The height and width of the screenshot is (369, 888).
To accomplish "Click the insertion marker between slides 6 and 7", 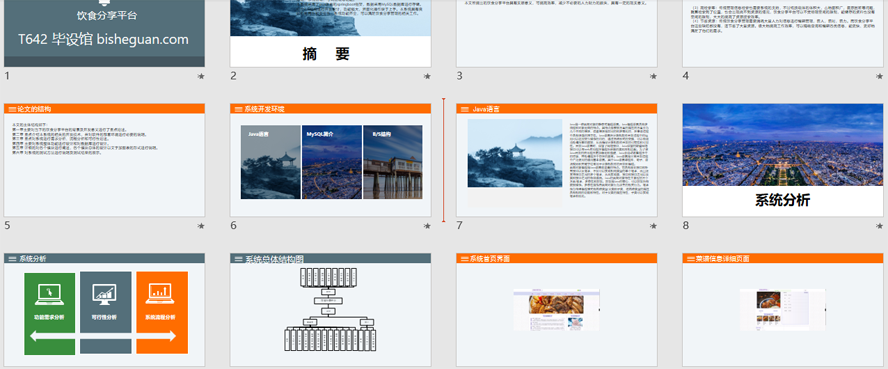I will pyautogui.click(x=443, y=160).
